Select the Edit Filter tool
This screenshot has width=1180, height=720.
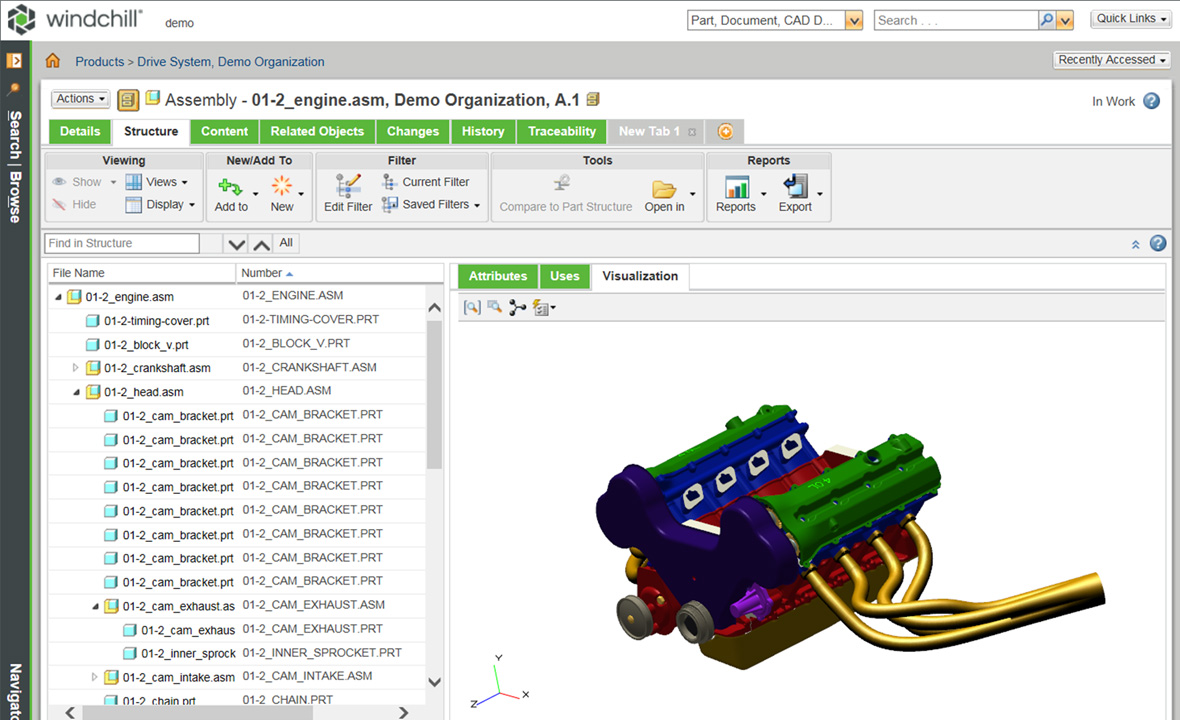(347, 192)
